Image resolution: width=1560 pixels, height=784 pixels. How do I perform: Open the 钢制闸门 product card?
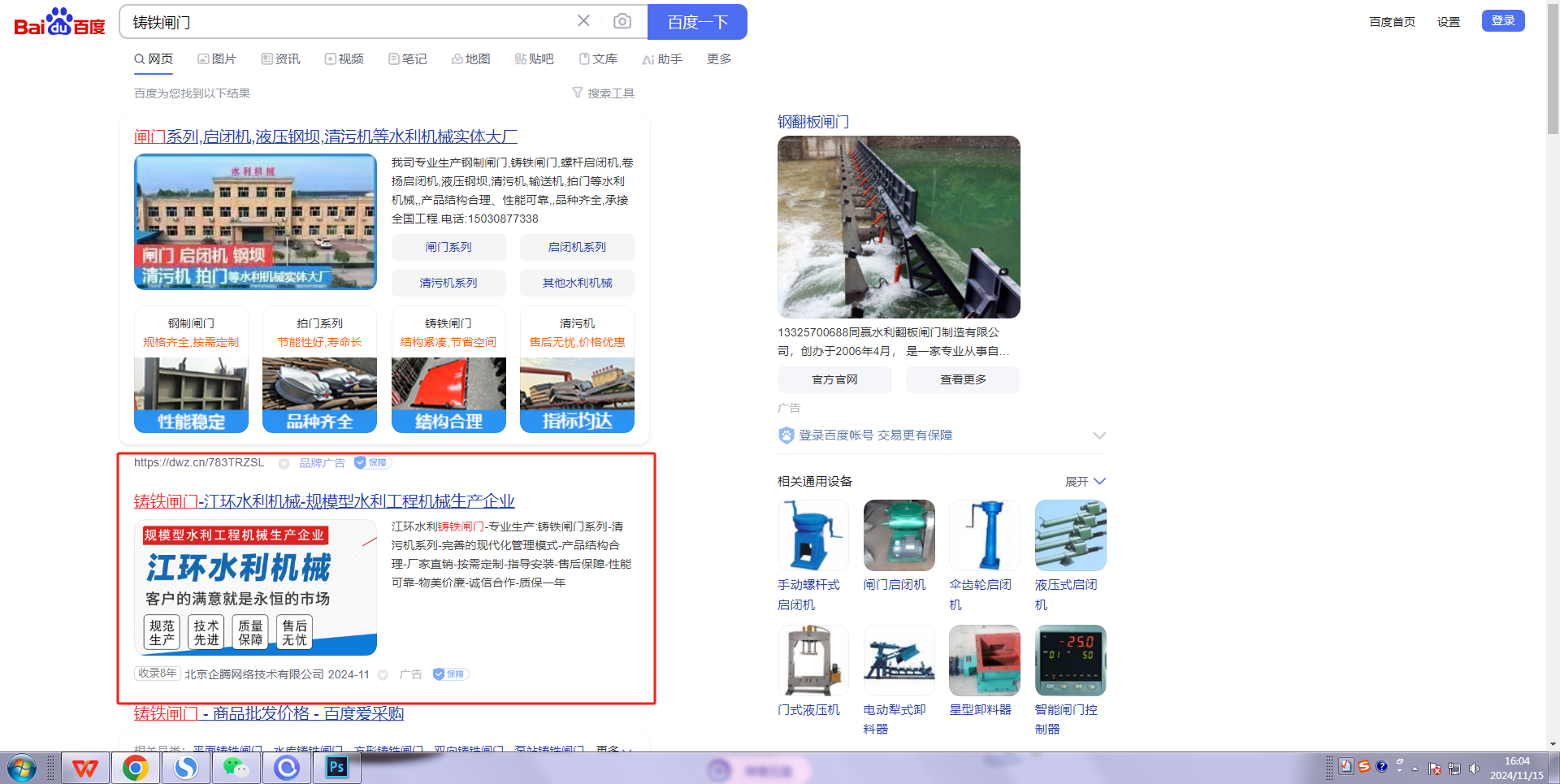point(191,370)
